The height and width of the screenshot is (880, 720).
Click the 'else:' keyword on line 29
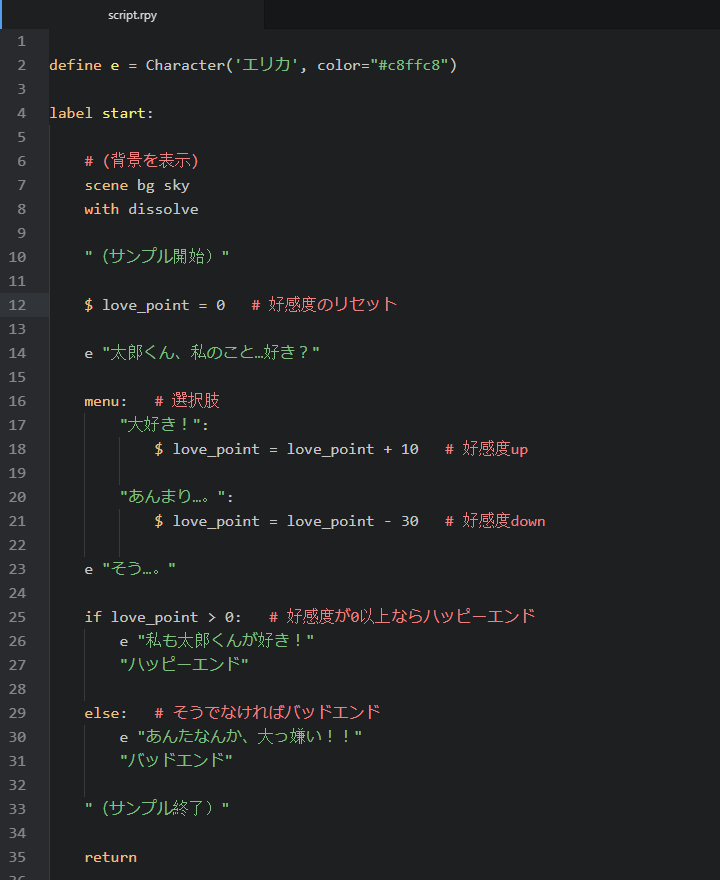click(x=106, y=713)
